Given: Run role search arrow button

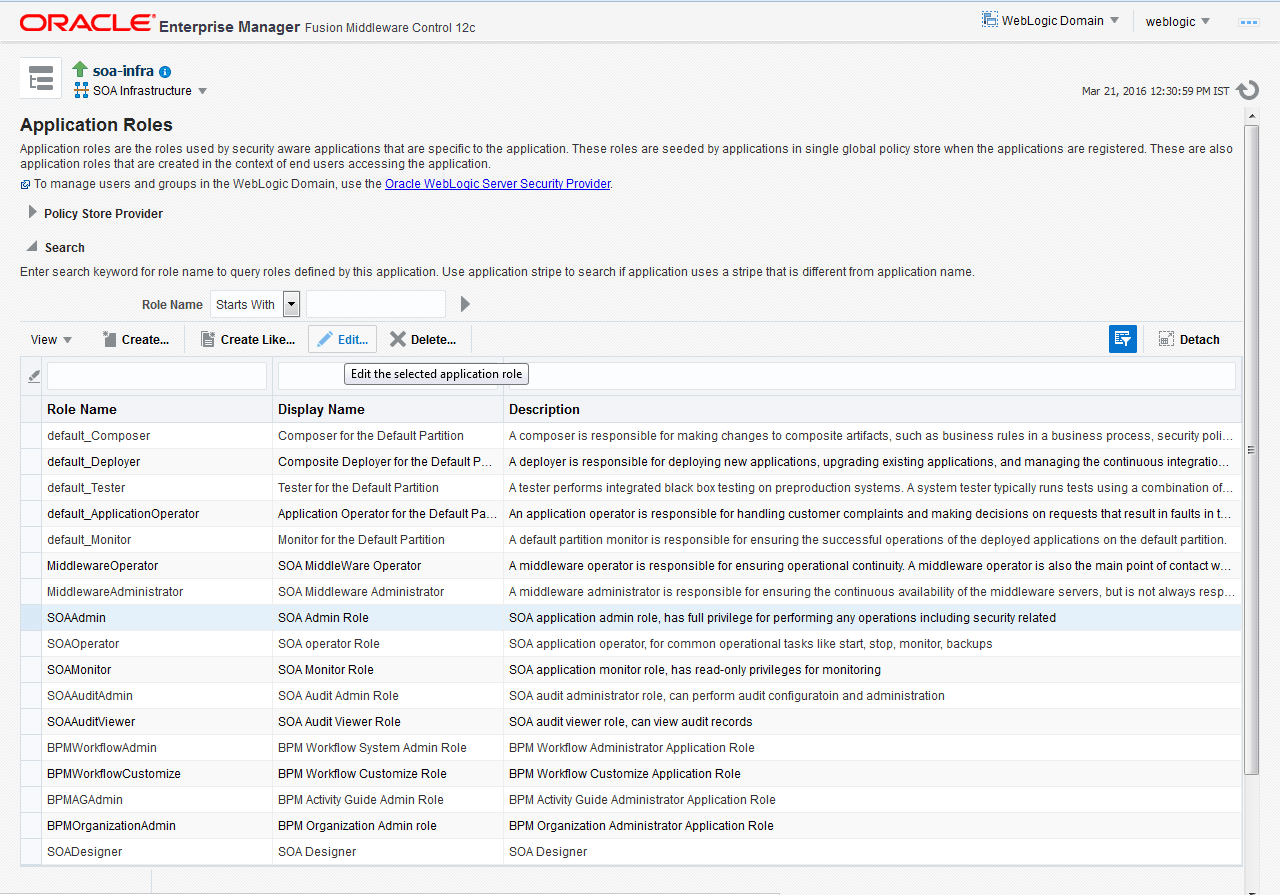Looking at the screenshot, I should pos(465,304).
